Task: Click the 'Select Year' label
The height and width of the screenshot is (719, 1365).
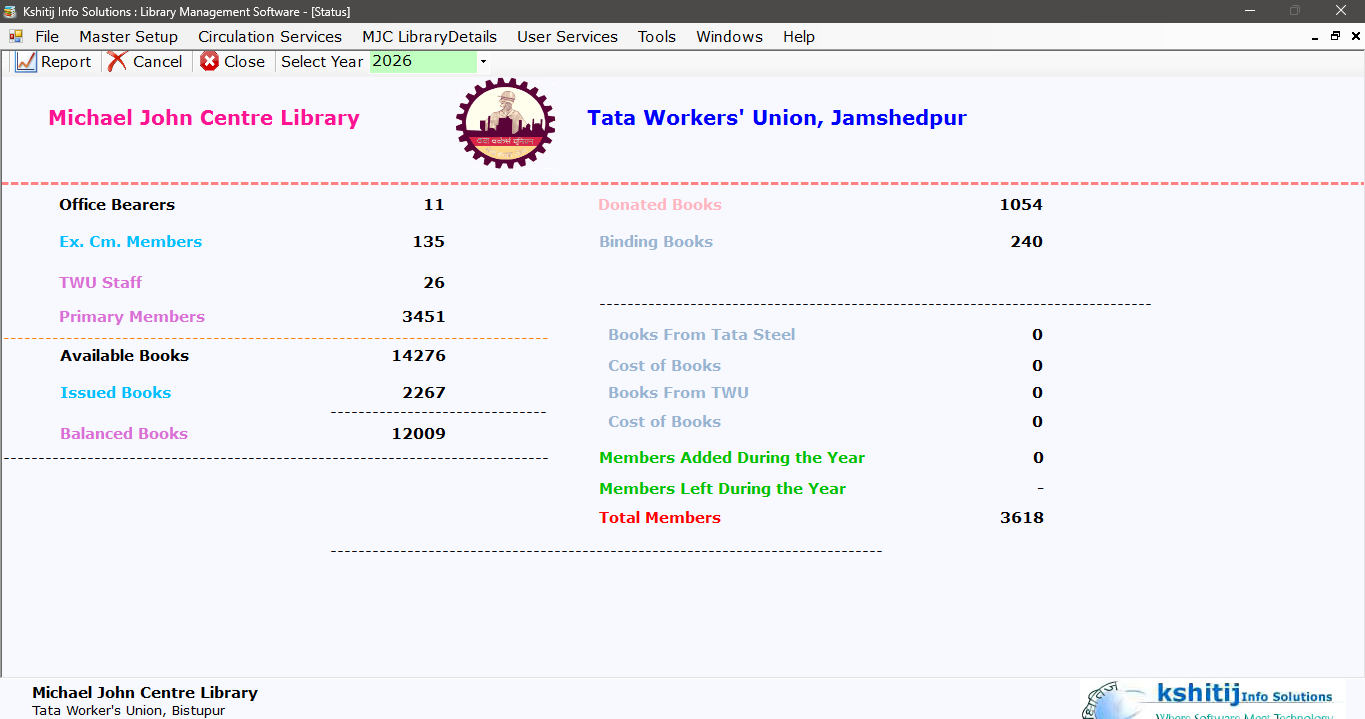Action: point(322,62)
